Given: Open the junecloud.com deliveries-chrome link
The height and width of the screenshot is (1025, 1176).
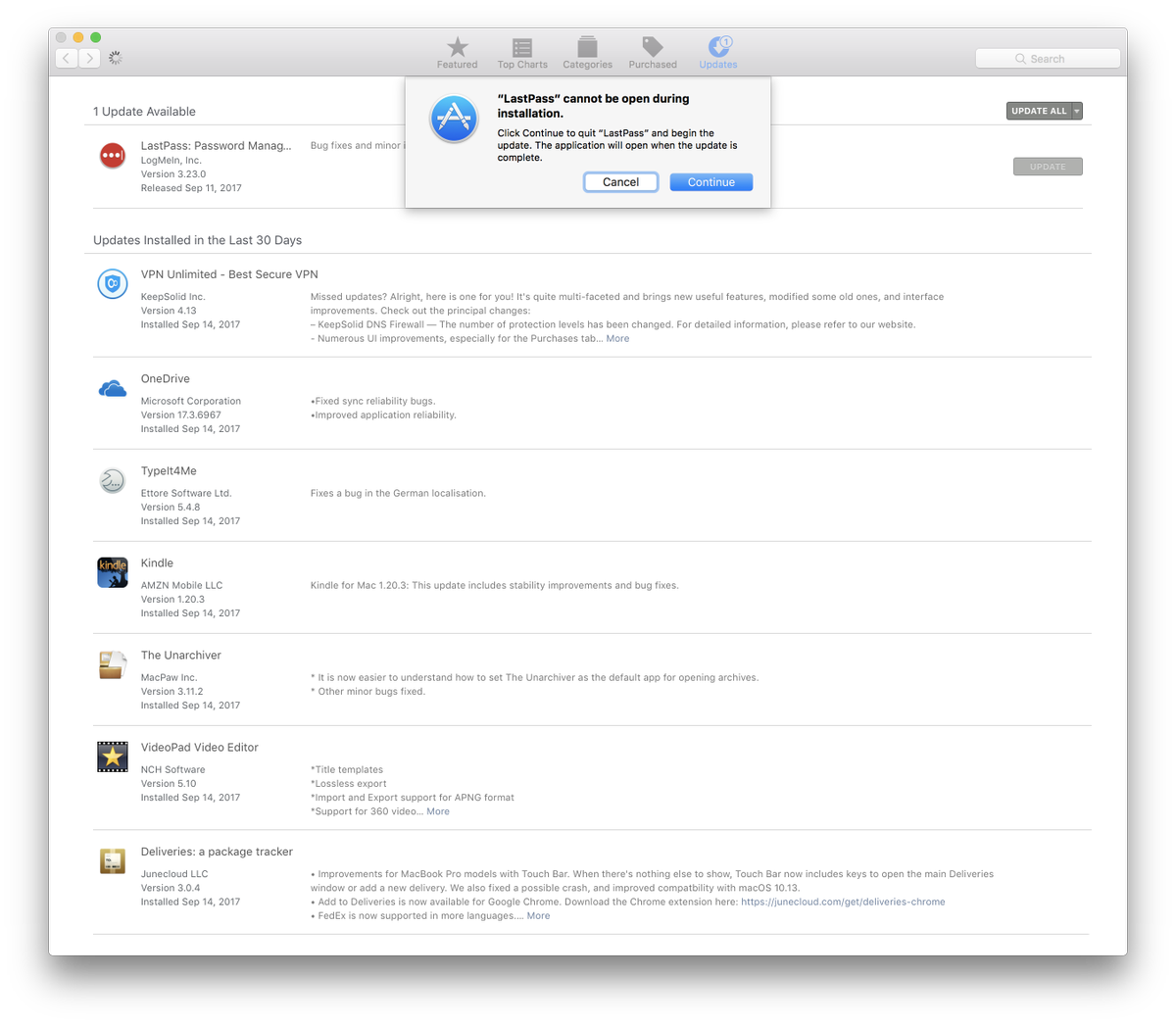Looking at the screenshot, I should 843,902.
